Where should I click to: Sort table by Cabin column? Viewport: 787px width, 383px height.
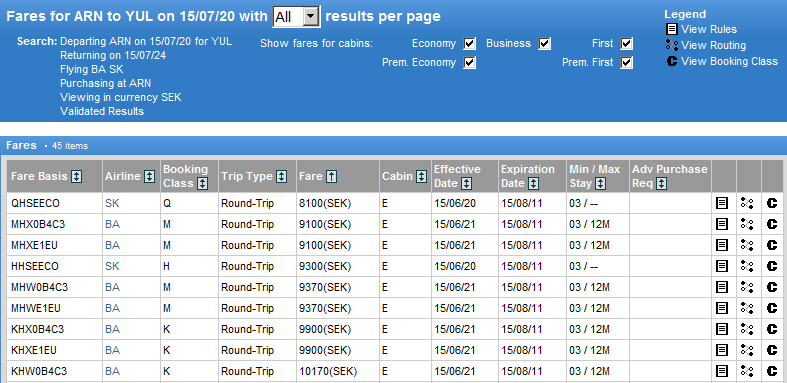[x=421, y=177]
